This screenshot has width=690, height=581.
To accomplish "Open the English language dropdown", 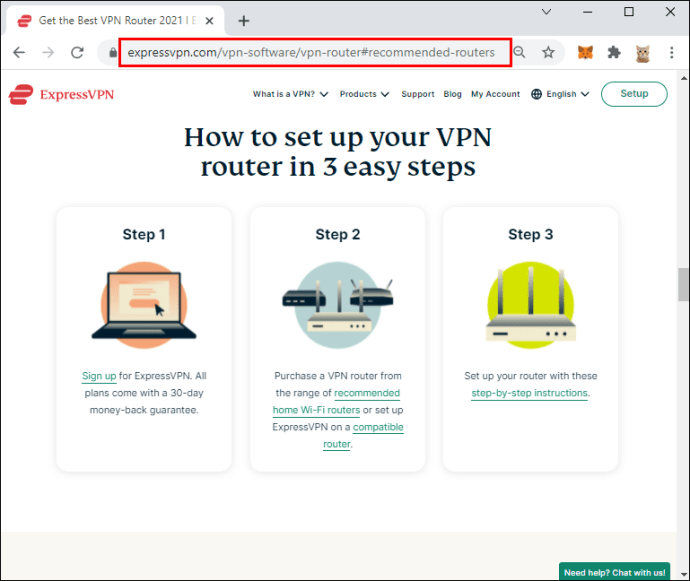I will click(568, 94).
